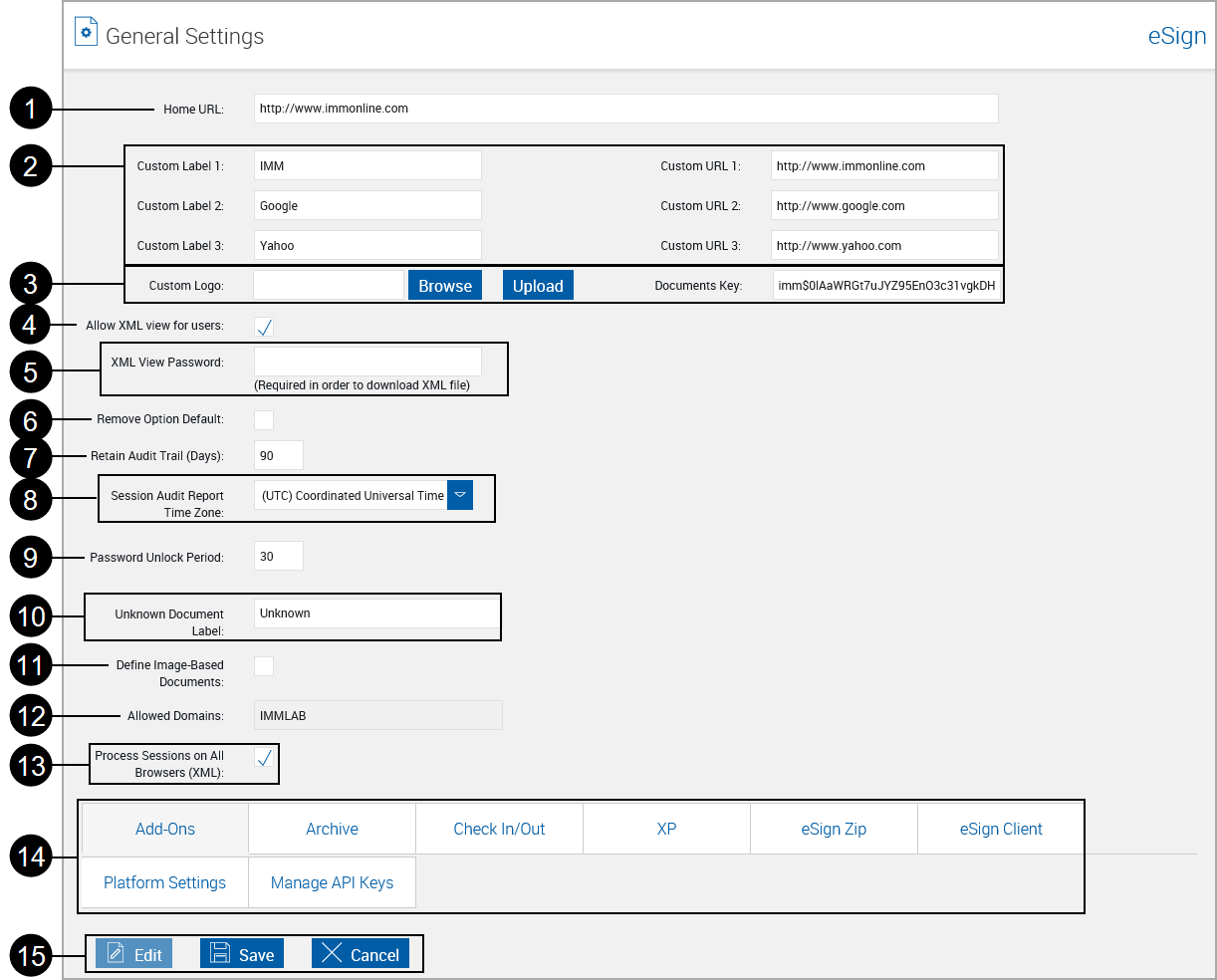
Task: Click the eSign link in the header
Action: click(1177, 36)
